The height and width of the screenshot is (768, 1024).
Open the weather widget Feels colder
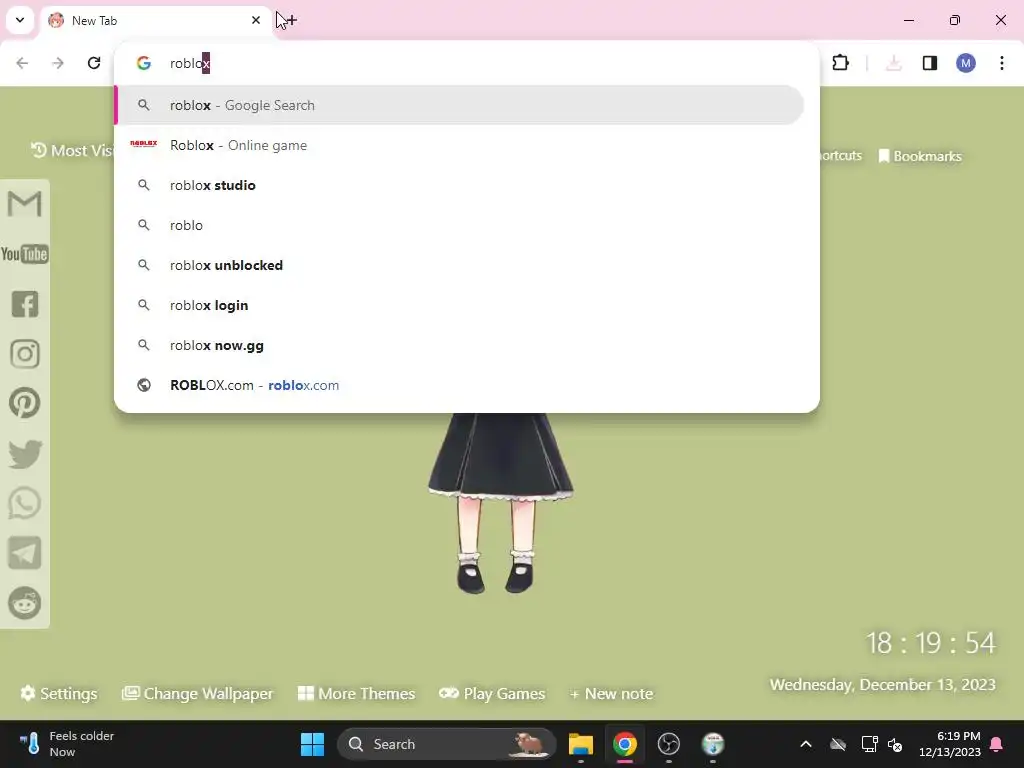(67, 744)
